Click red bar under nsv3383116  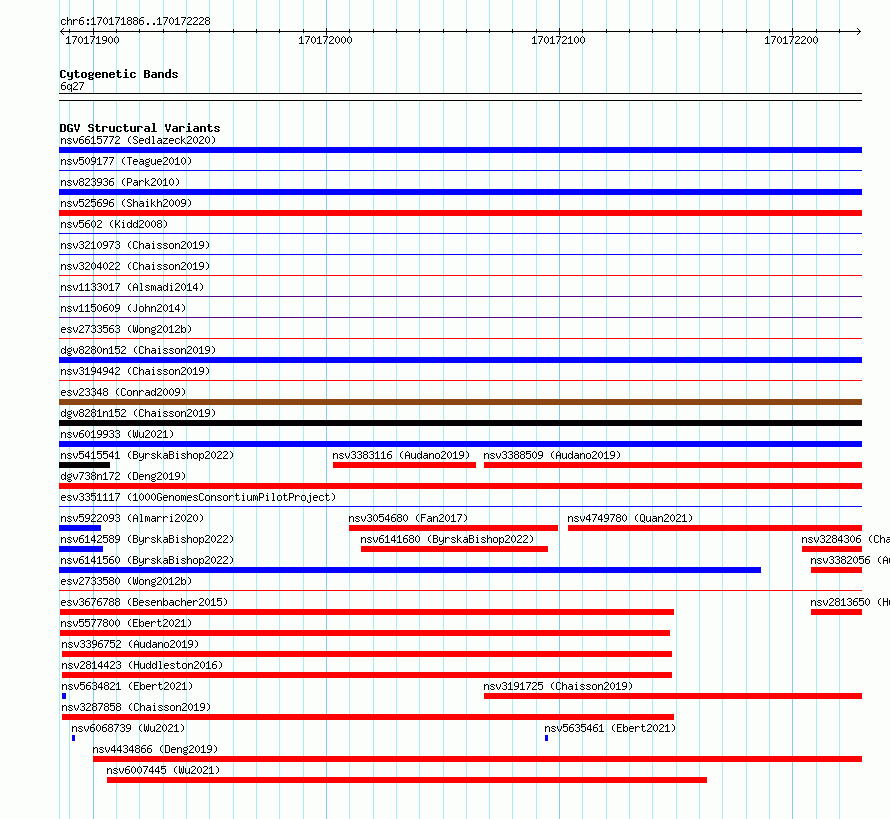404,465
